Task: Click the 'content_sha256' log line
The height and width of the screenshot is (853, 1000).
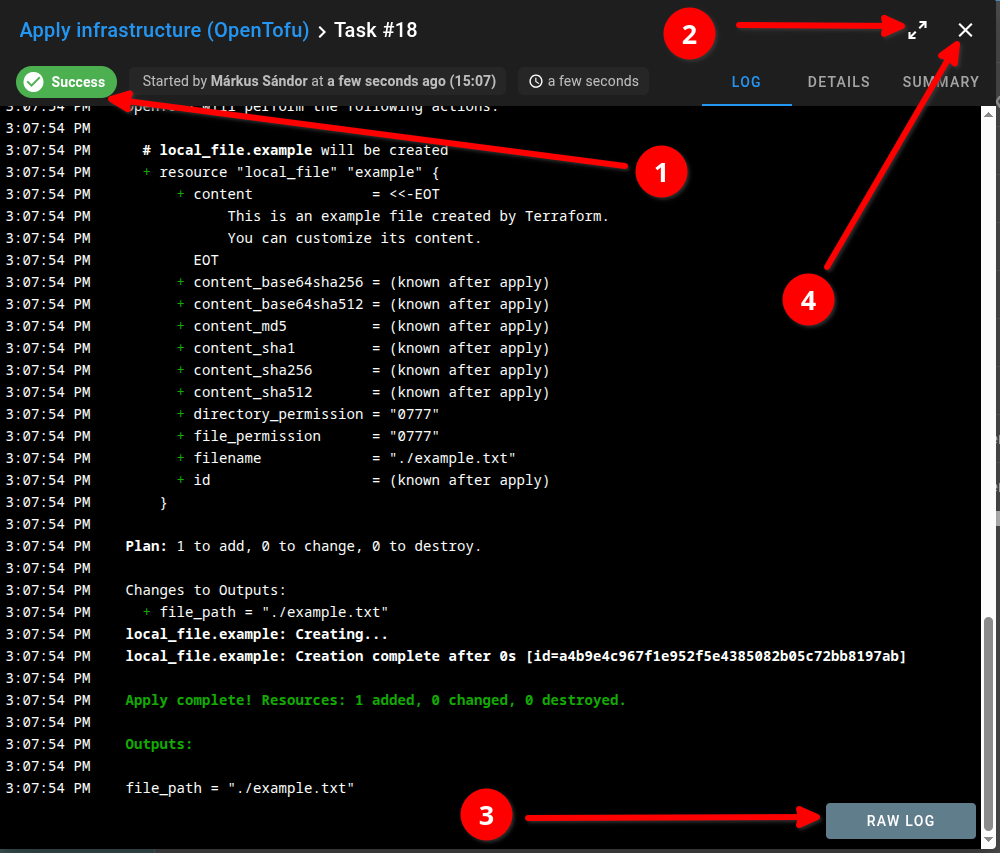Action: click(x=363, y=370)
